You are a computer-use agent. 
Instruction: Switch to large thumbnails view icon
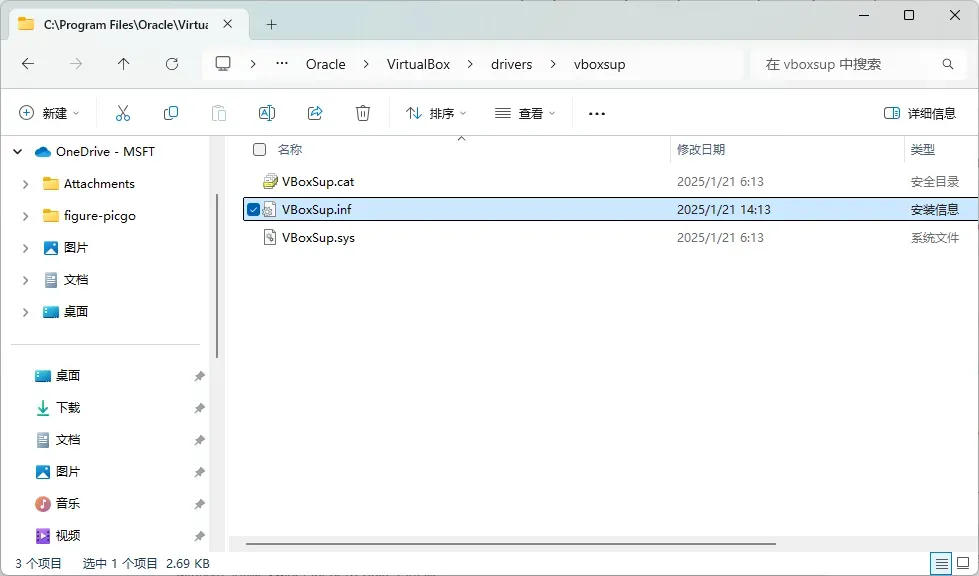(965, 564)
